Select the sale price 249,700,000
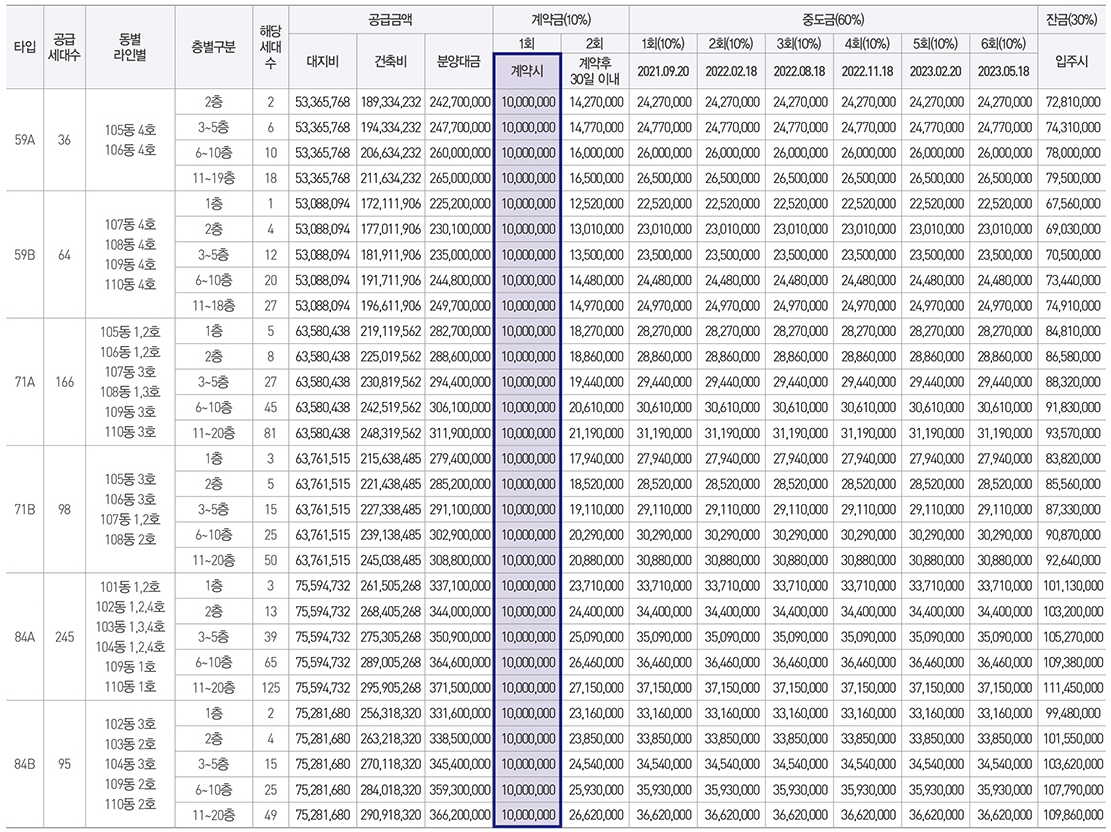The width and height of the screenshot is (1111, 832). click(x=460, y=305)
